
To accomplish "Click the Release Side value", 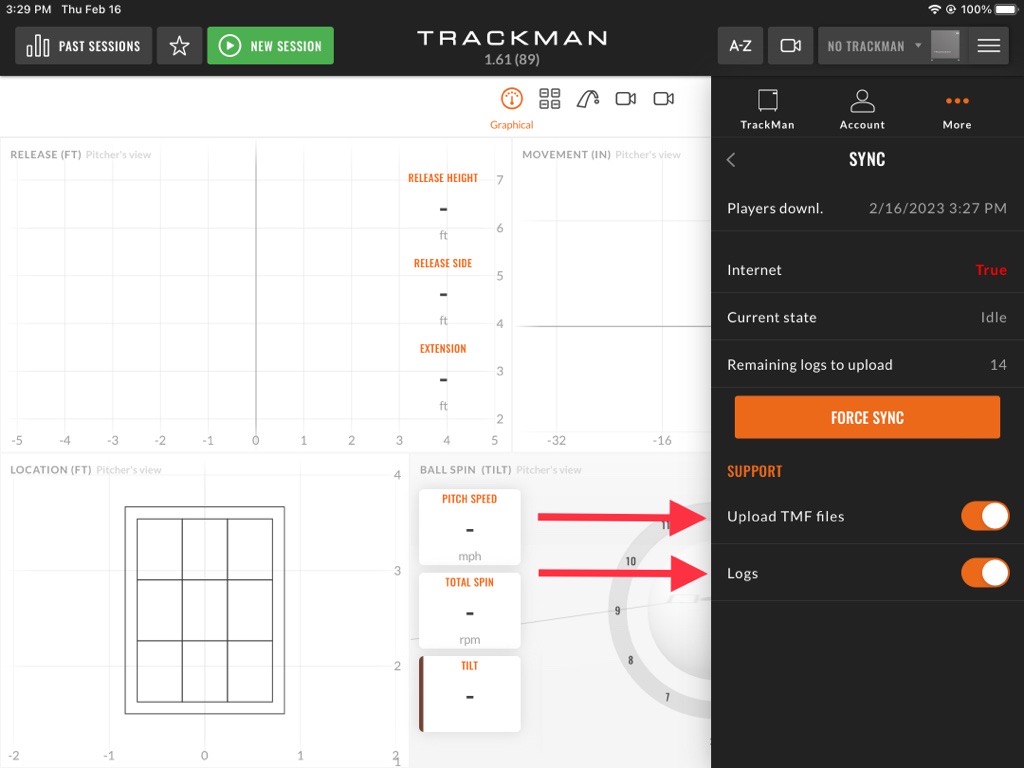I will [443, 295].
